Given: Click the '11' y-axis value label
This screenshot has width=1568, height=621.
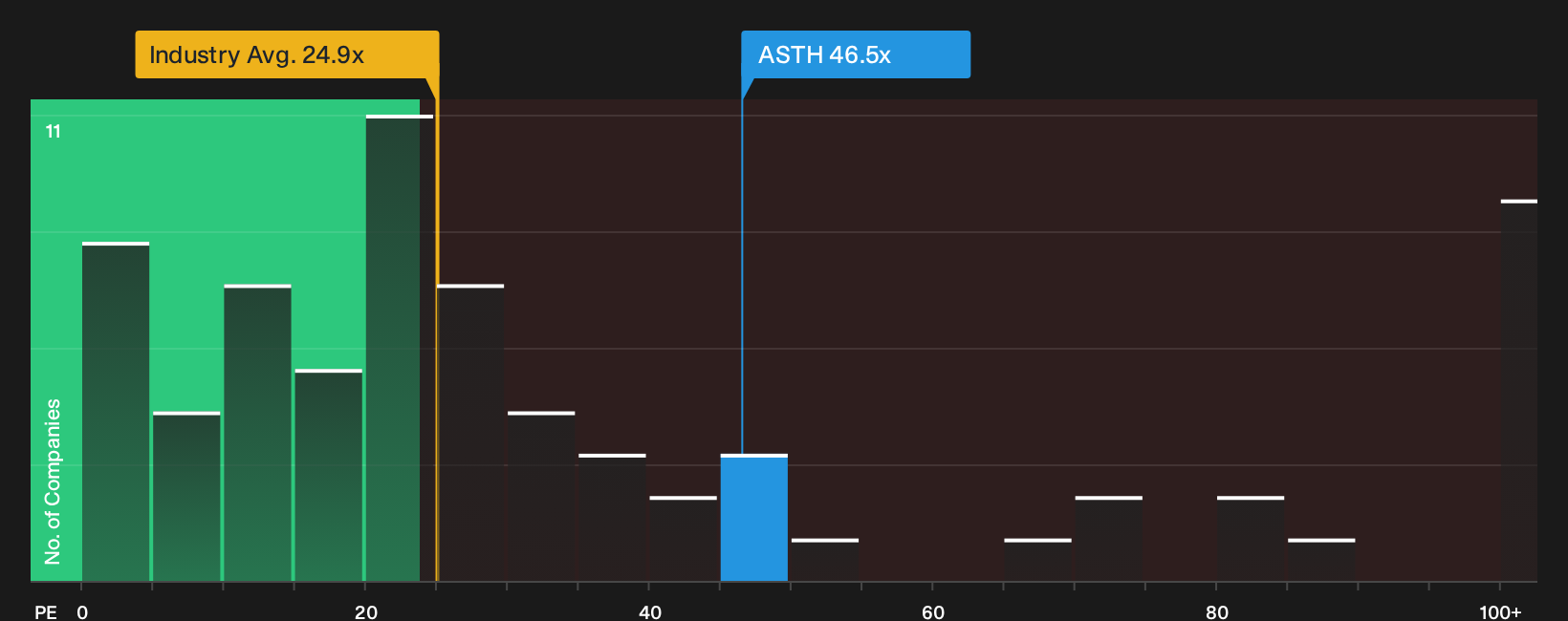Looking at the screenshot, I should coord(54,131).
